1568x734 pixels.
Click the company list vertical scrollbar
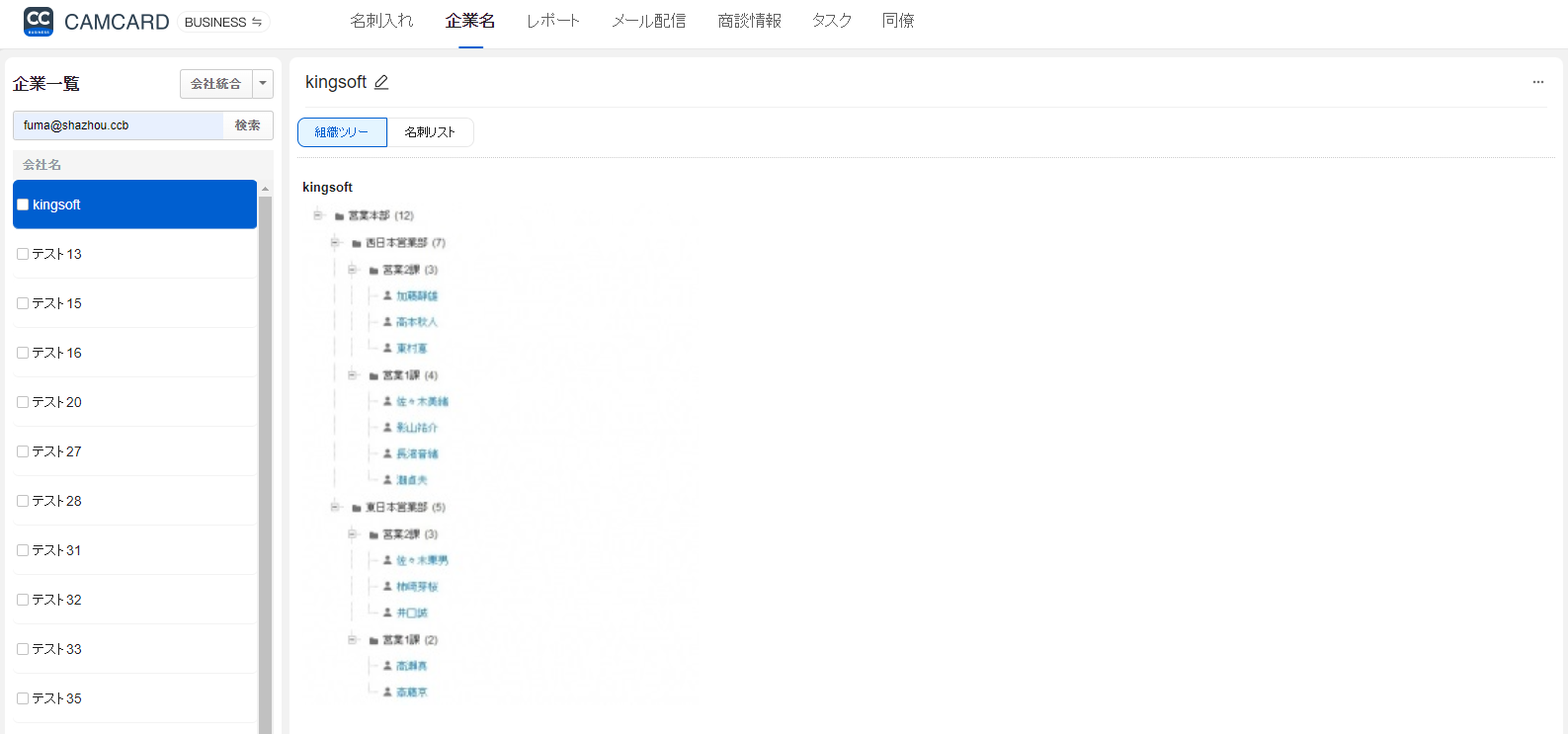[265, 464]
